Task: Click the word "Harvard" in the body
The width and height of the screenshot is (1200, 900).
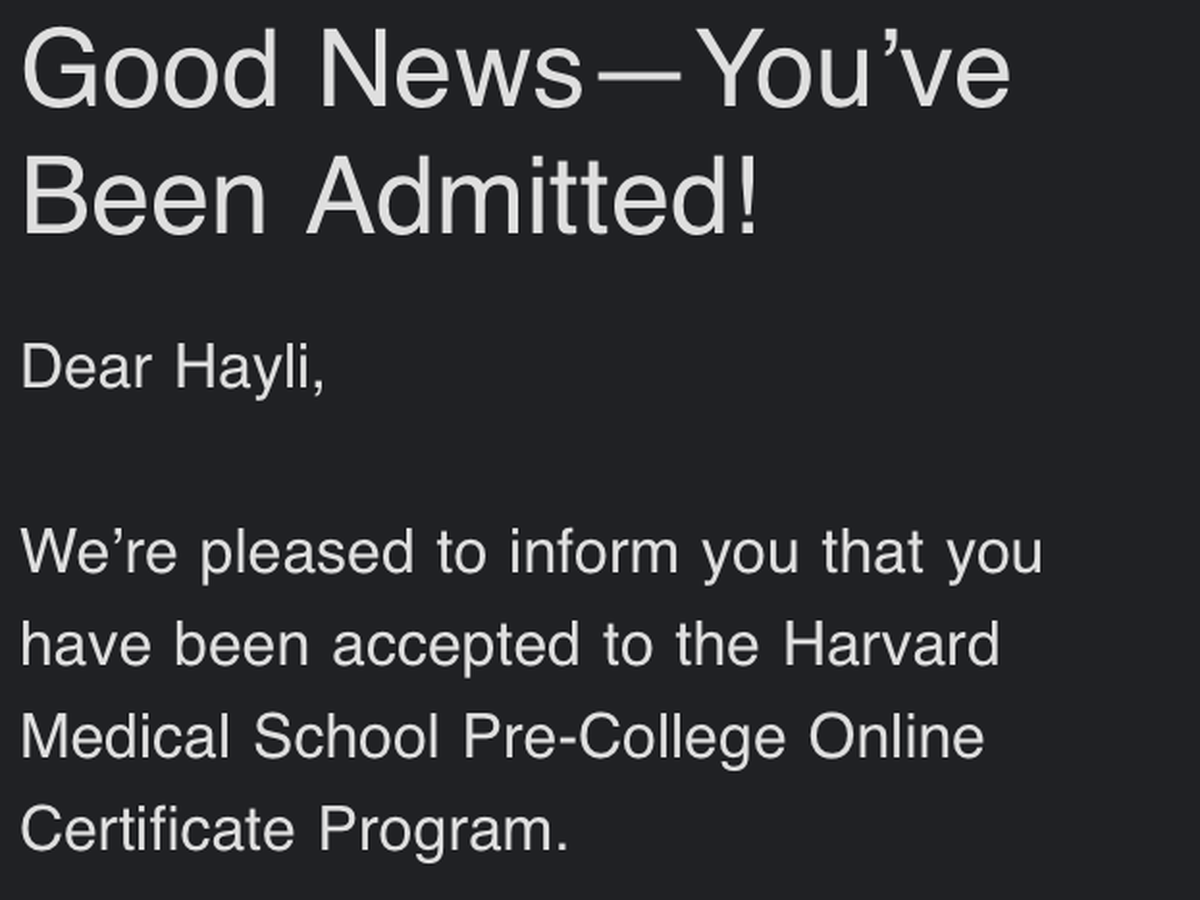Action: (x=891, y=645)
